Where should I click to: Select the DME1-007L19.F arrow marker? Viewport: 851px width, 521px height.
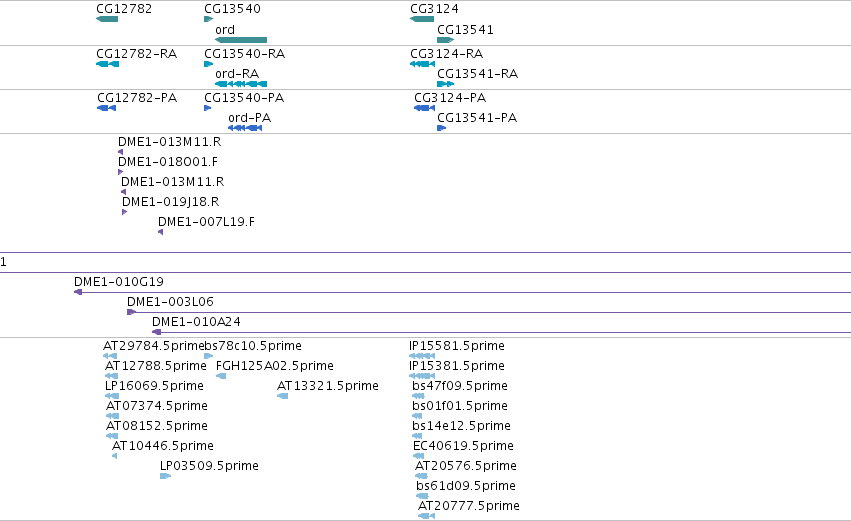click(160, 232)
